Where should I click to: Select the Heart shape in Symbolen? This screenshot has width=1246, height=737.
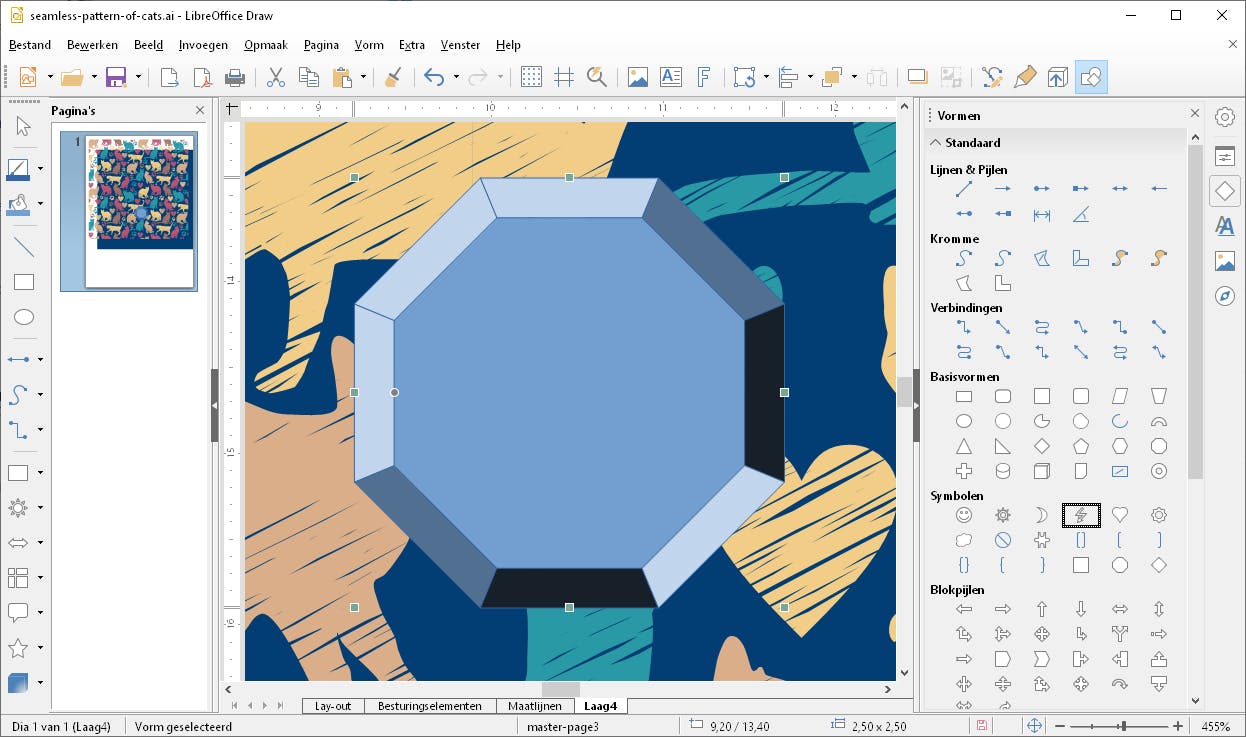(x=1120, y=515)
